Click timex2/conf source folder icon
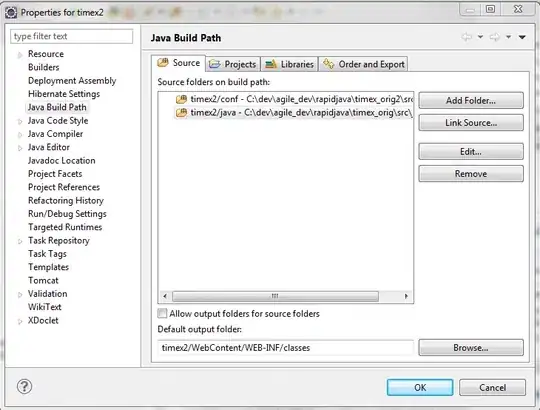The height and width of the screenshot is (410, 540). click(181, 99)
